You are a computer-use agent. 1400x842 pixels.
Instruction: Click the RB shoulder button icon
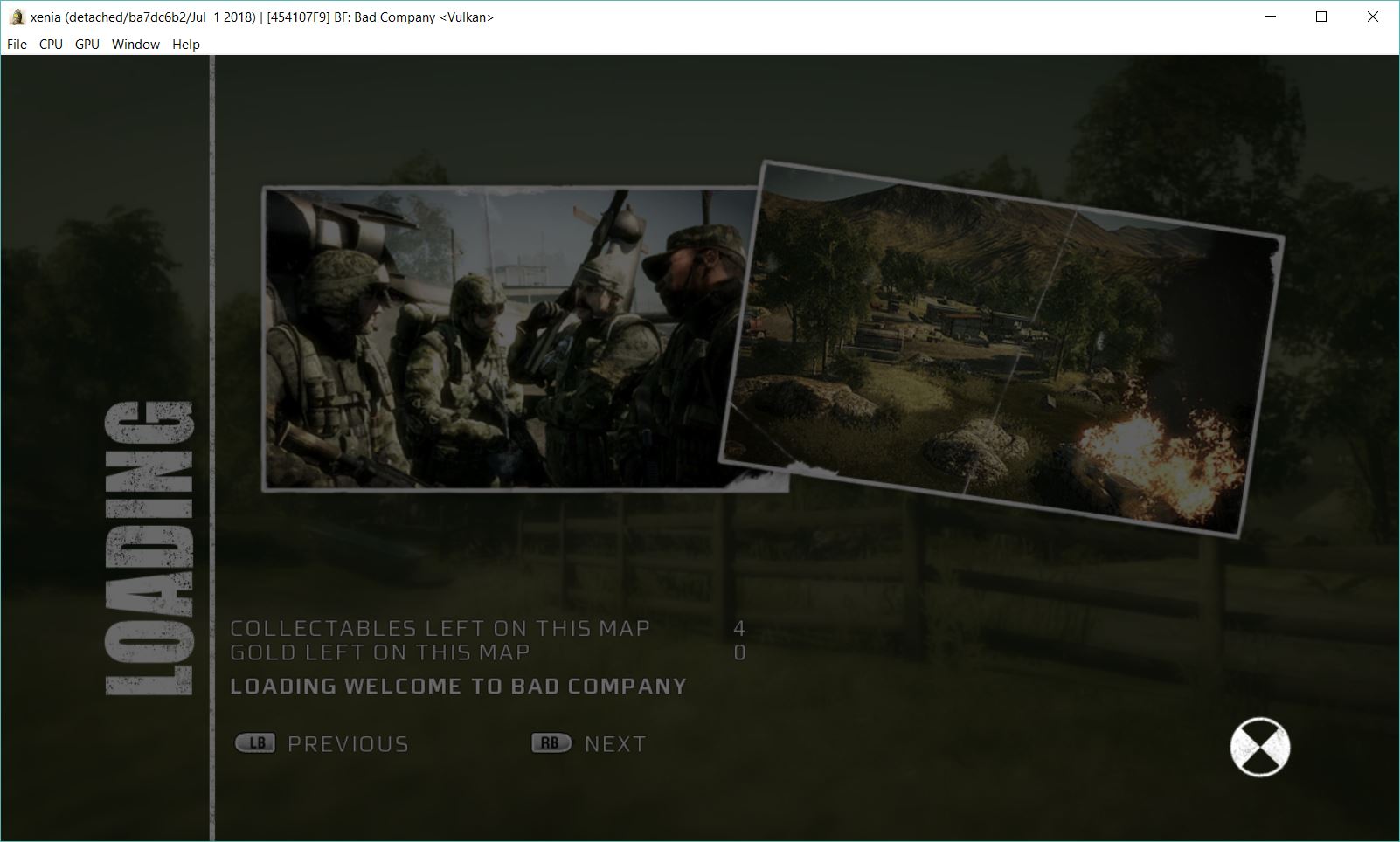click(x=550, y=742)
